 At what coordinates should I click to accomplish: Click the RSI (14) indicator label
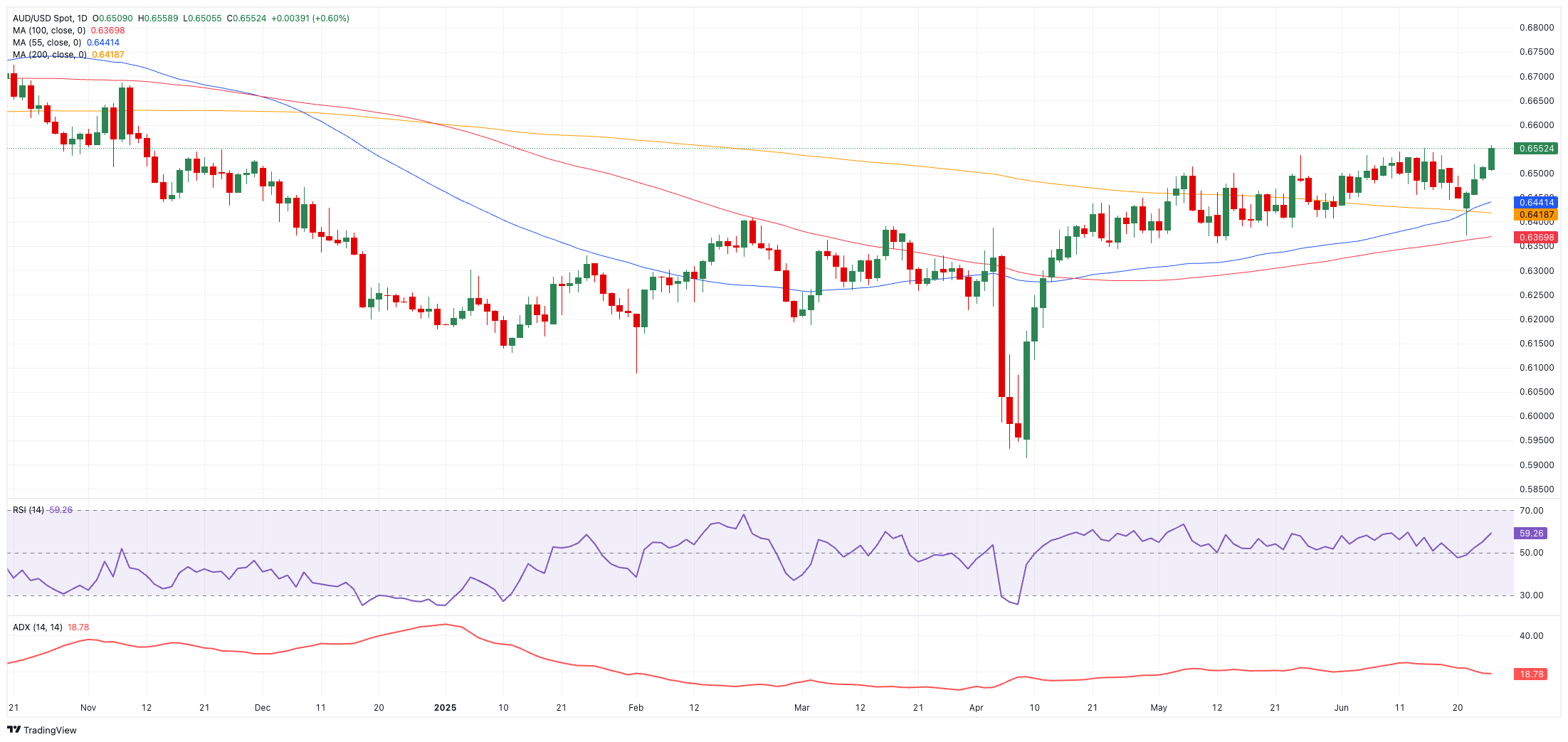[28, 510]
